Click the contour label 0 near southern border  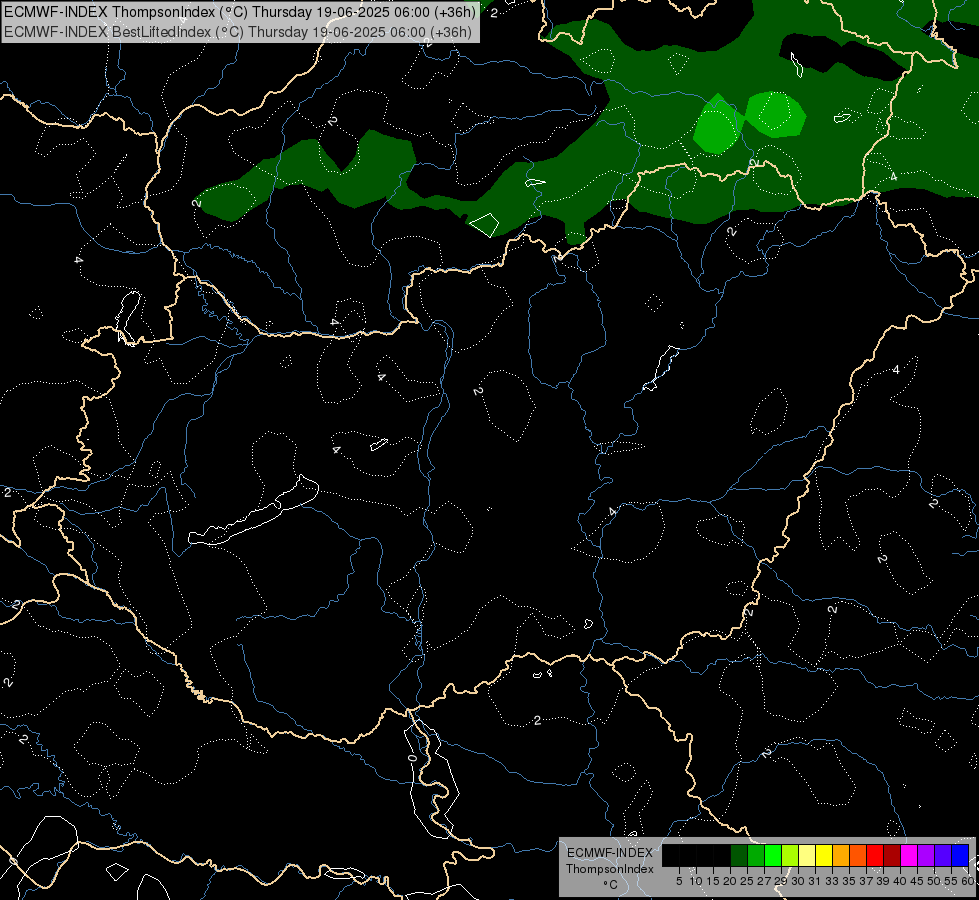pyautogui.click(x=412, y=758)
